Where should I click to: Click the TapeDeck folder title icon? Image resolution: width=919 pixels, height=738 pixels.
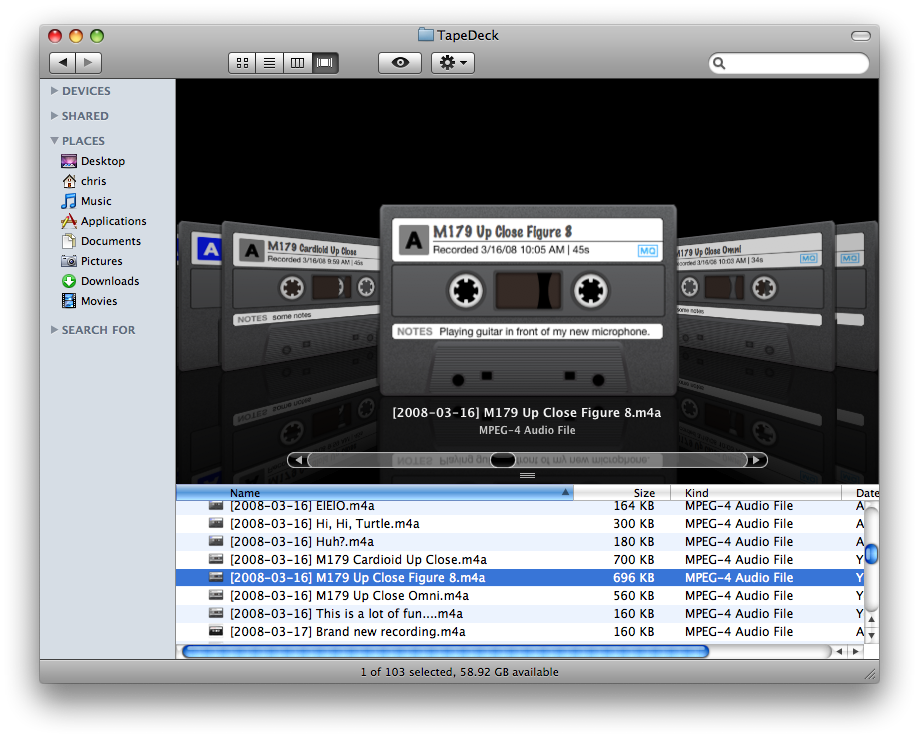coord(426,35)
